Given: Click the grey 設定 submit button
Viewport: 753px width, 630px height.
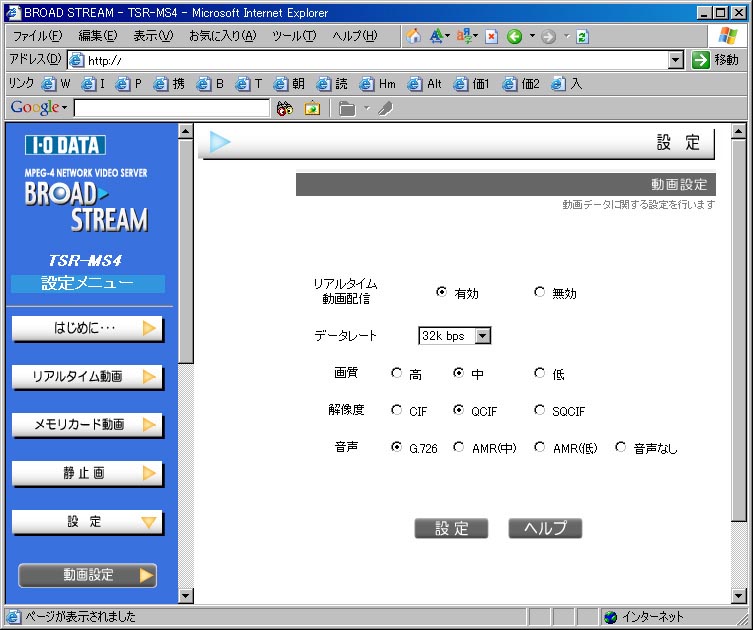Looking at the screenshot, I should pos(451,528).
